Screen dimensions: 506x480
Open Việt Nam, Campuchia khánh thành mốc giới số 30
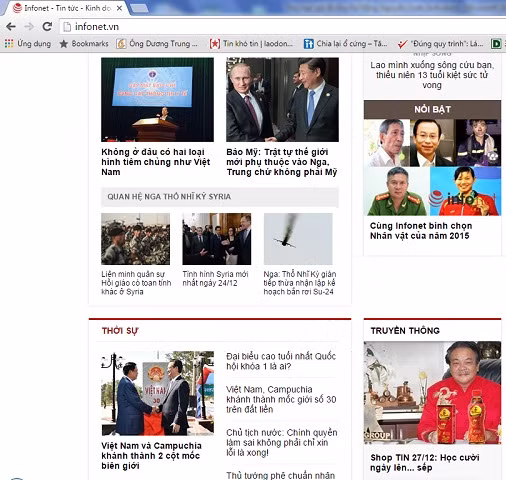click(281, 399)
